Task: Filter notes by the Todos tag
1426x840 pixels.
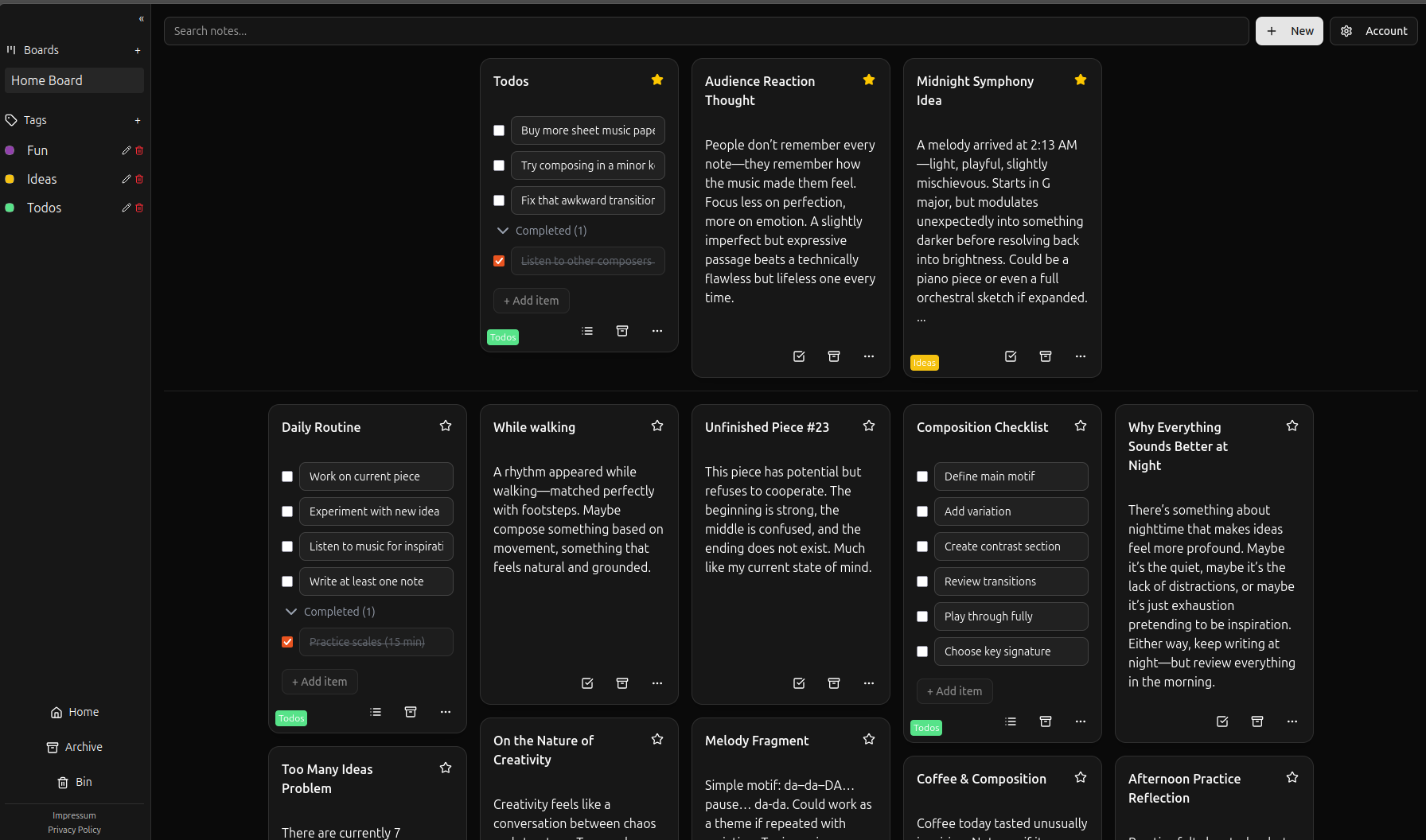Action: pos(44,208)
